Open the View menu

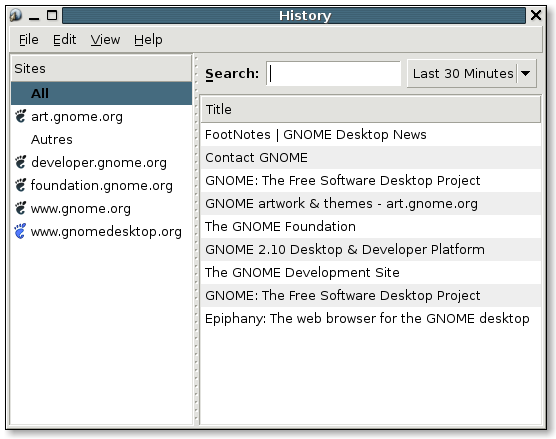pos(105,39)
